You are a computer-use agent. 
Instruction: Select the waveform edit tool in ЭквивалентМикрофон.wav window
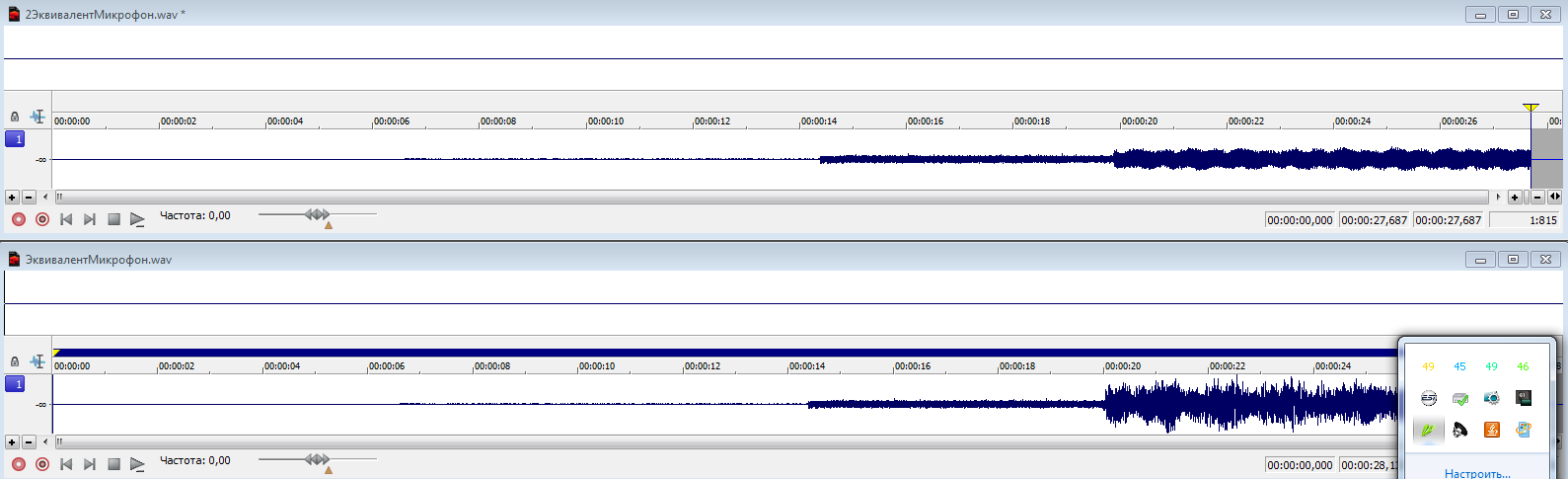37,361
